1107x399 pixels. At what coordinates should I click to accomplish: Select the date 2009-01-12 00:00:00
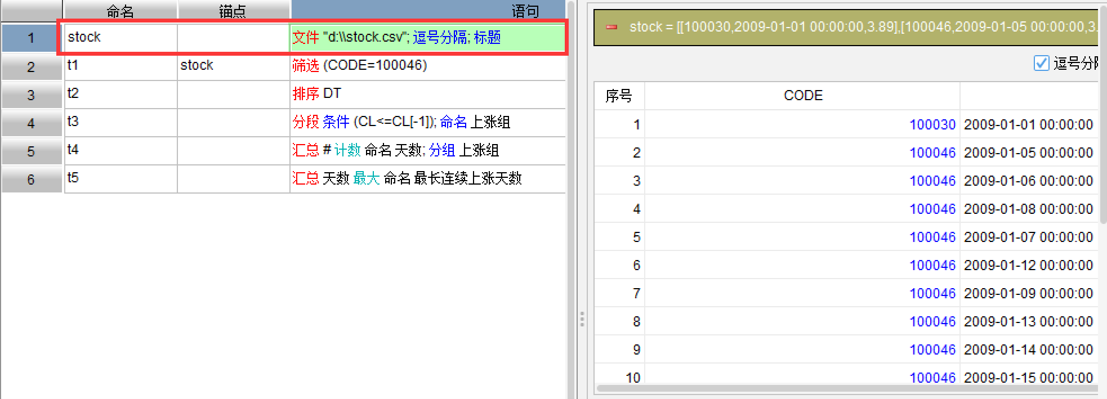click(x=1028, y=265)
